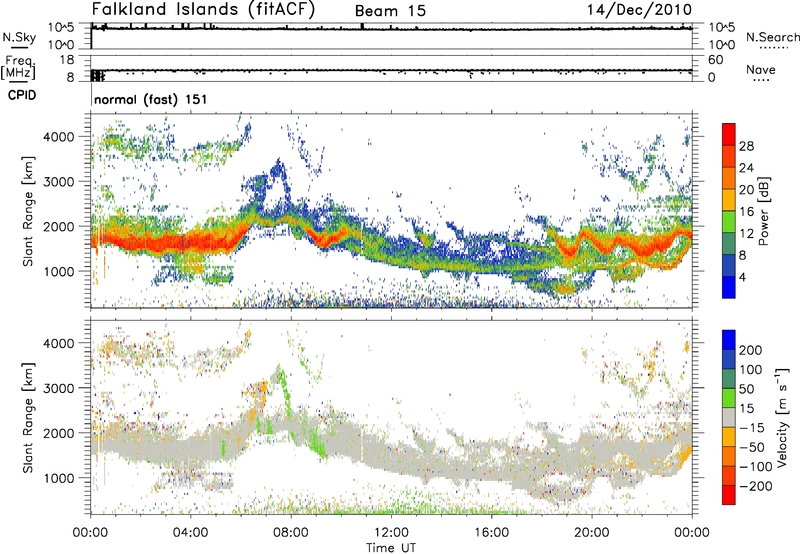The width and height of the screenshot is (800, 554).
Task: Click the red top segment of Power colorbar
Action: tap(729, 134)
